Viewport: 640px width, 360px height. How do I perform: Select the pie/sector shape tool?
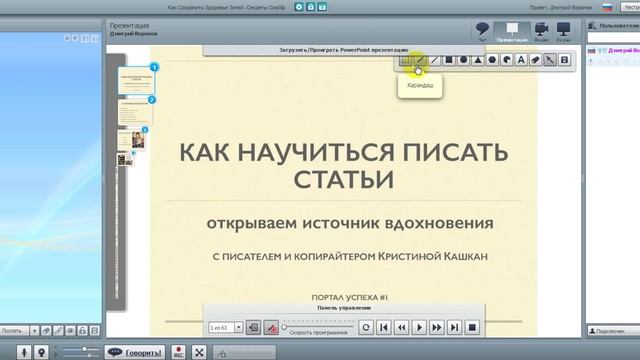[x=507, y=60]
